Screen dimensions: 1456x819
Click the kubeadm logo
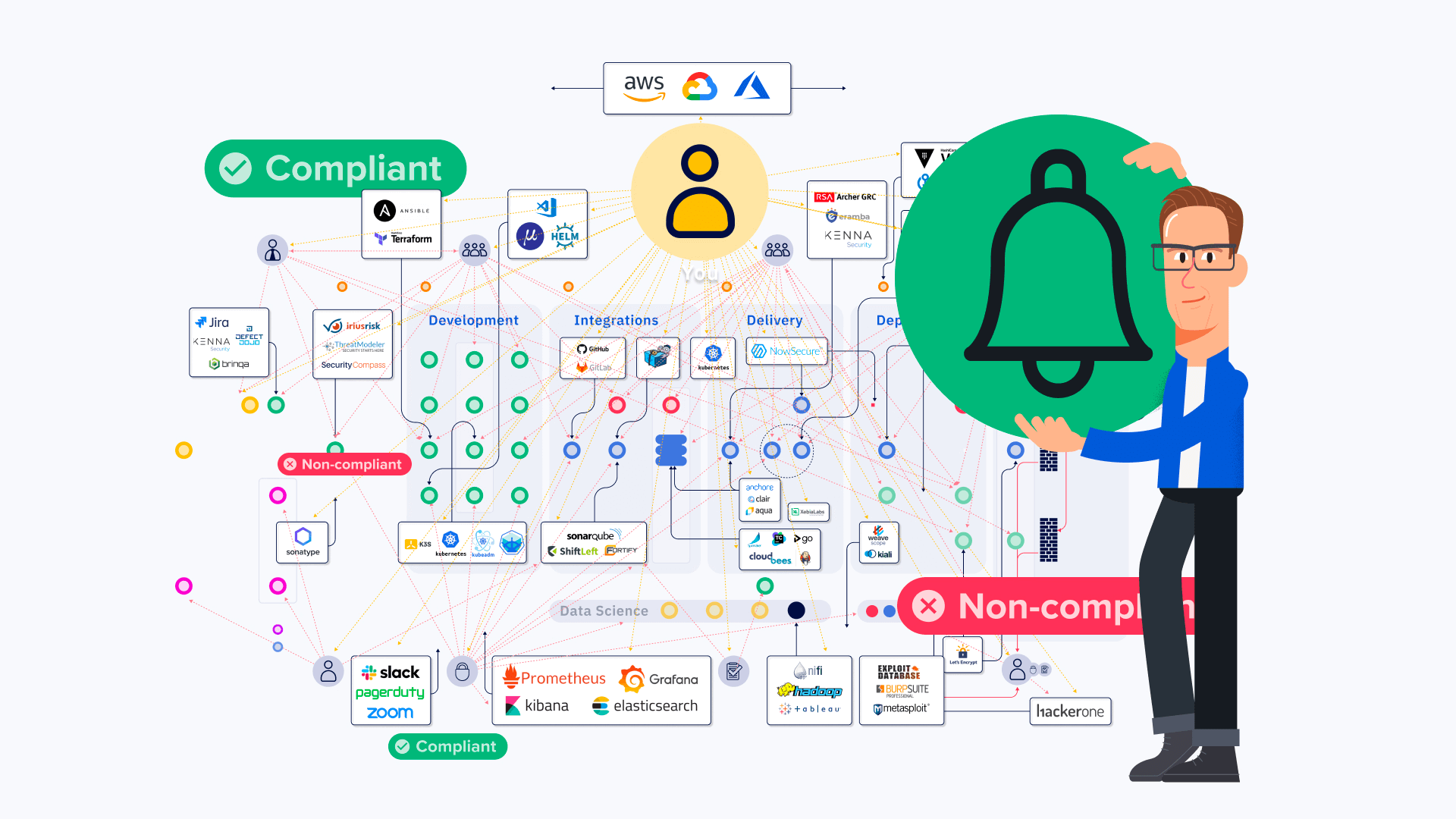tap(483, 543)
